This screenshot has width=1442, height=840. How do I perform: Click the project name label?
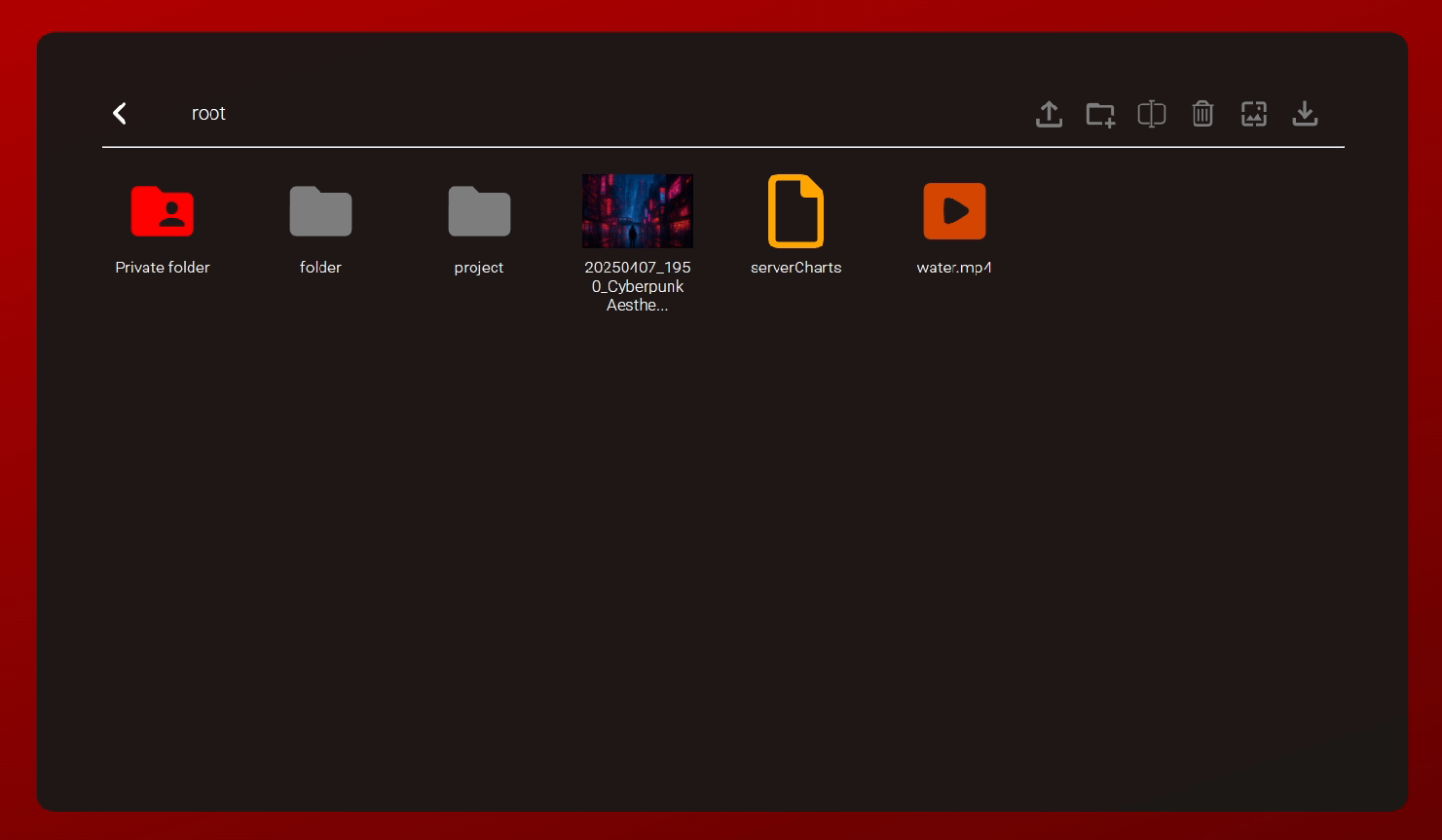479,268
